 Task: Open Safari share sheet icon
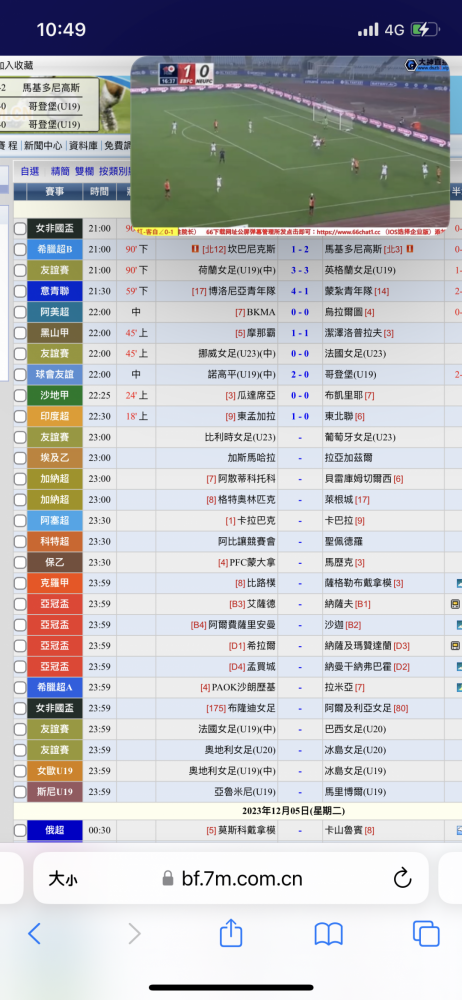click(x=231, y=932)
